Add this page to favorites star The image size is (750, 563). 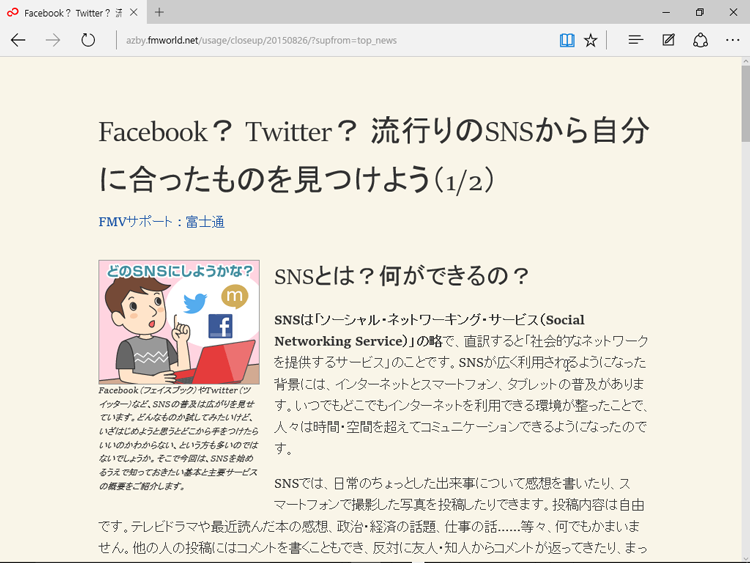591,40
